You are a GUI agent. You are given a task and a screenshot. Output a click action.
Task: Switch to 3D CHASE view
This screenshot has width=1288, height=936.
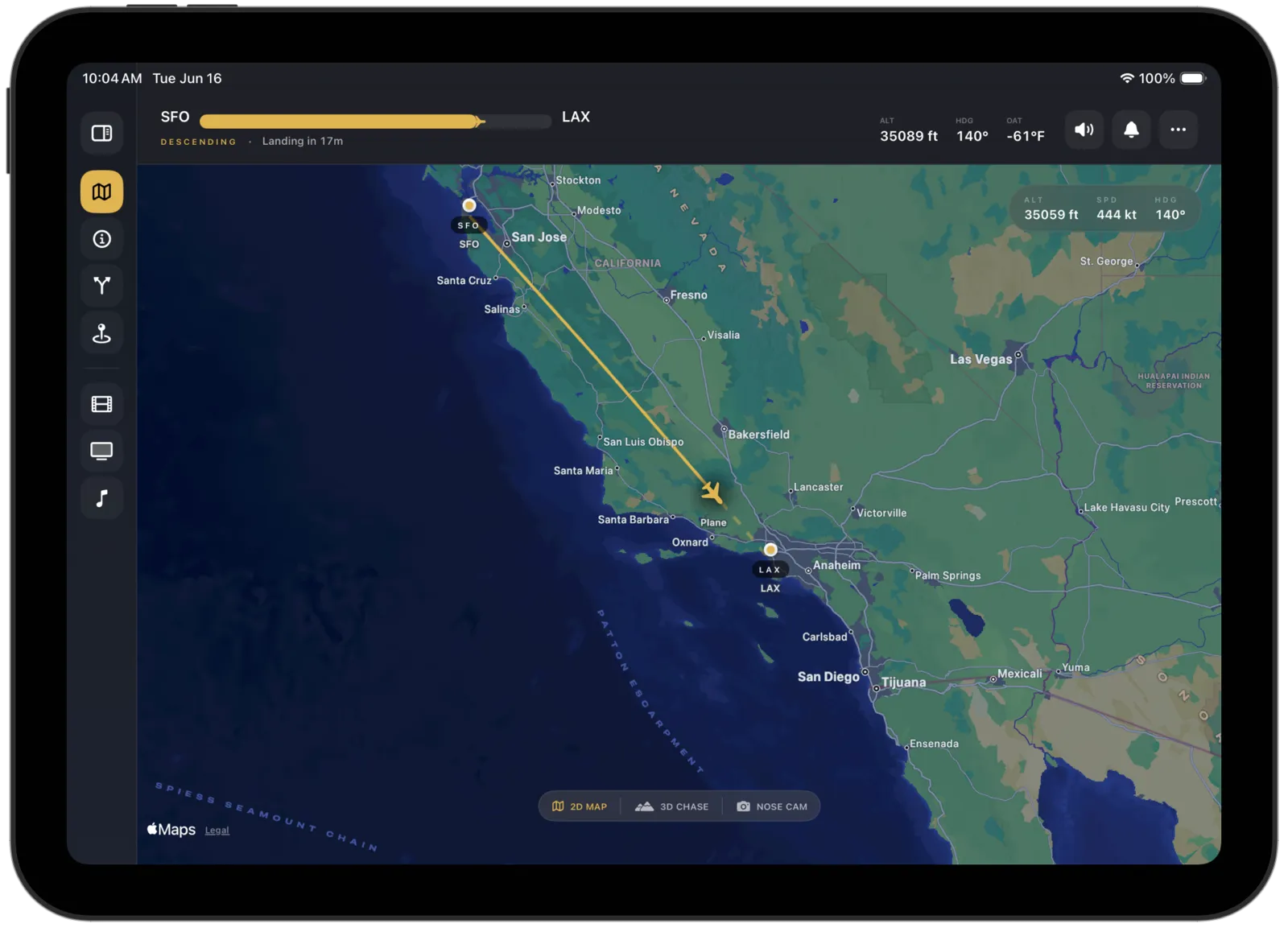pos(672,806)
